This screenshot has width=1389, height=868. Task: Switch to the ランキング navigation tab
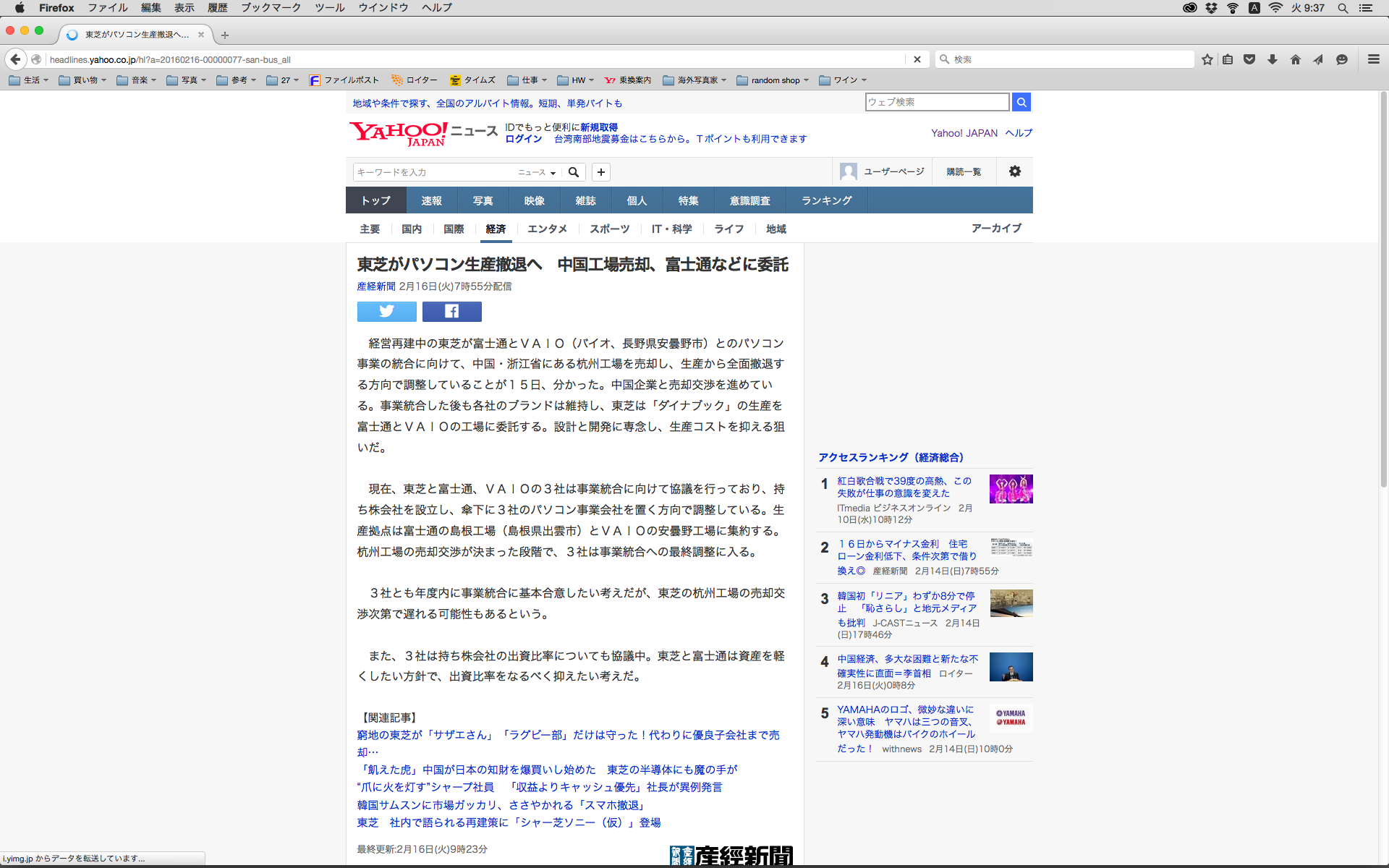point(826,200)
